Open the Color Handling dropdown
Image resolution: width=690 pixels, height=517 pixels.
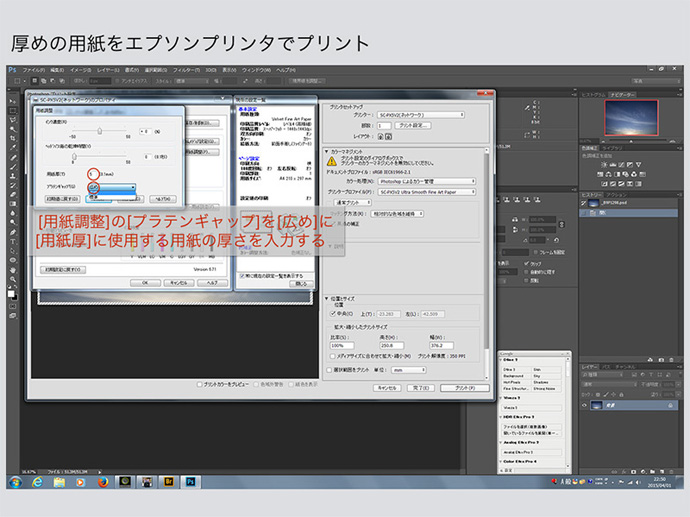pyautogui.click(x=427, y=181)
